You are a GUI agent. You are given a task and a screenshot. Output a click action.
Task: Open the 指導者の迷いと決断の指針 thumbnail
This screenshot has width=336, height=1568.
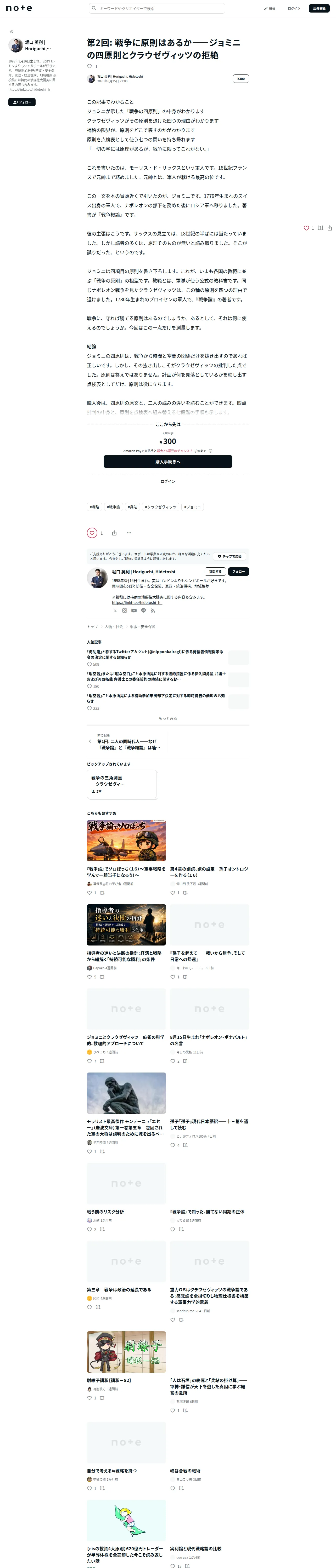pyautogui.click(x=126, y=925)
